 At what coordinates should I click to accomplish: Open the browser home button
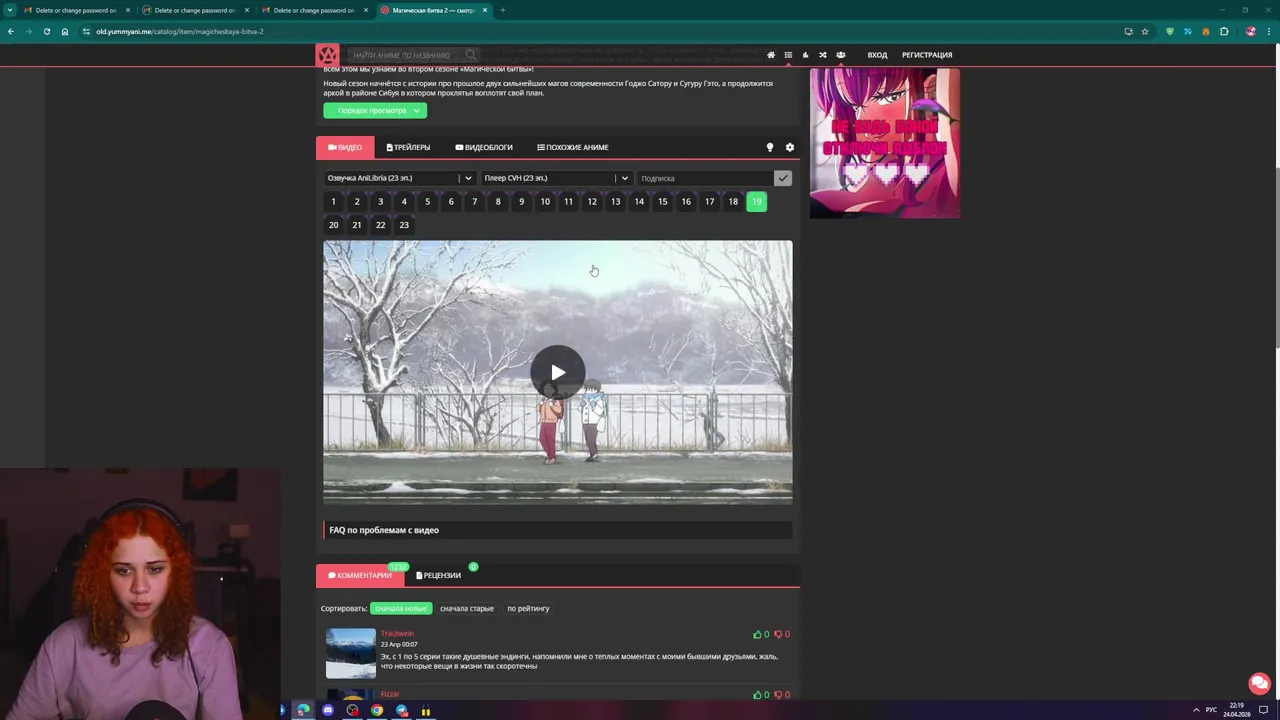[64, 31]
